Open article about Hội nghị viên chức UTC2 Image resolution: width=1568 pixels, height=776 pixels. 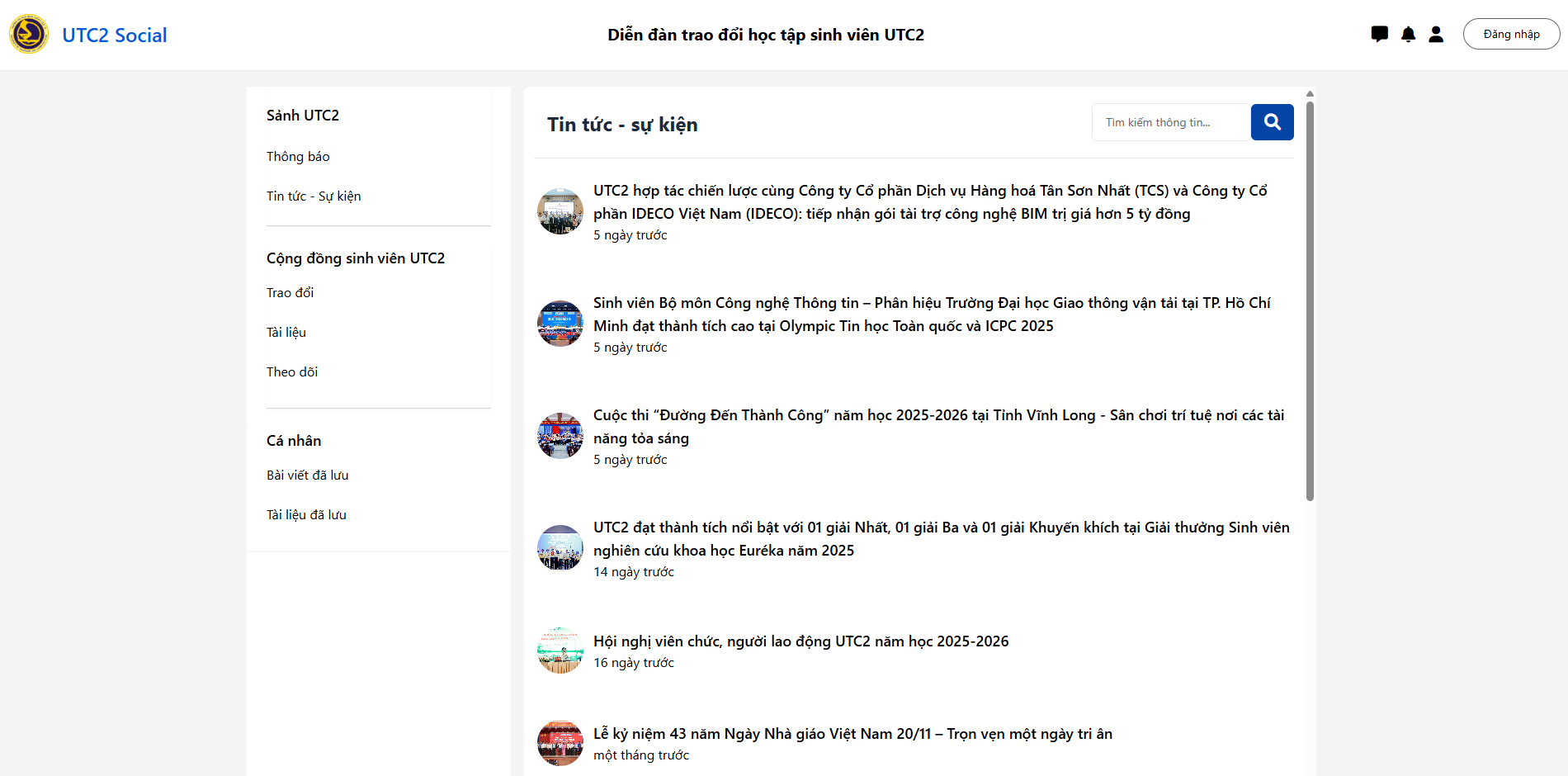tap(801, 641)
